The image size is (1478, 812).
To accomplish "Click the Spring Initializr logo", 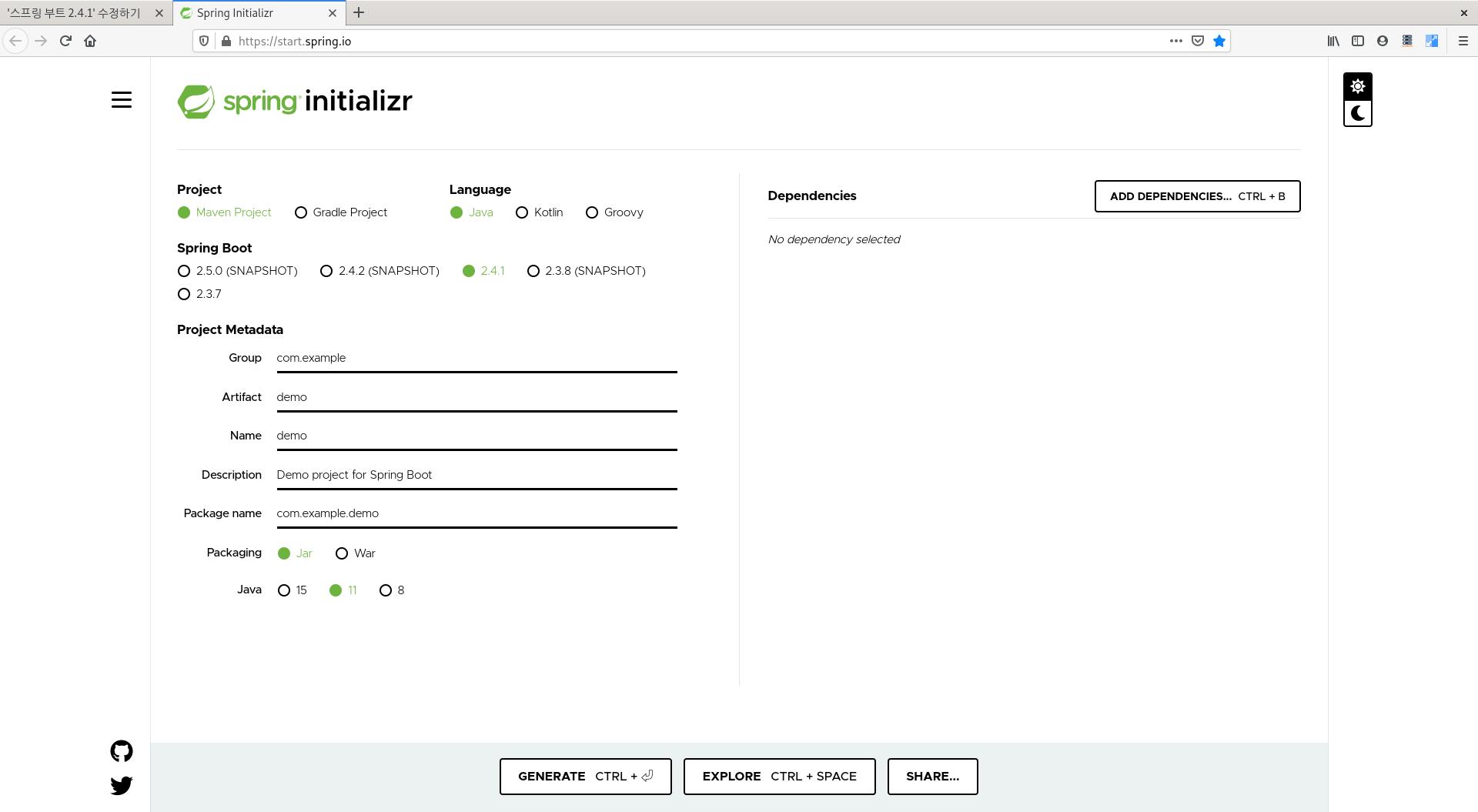I will click(295, 102).
